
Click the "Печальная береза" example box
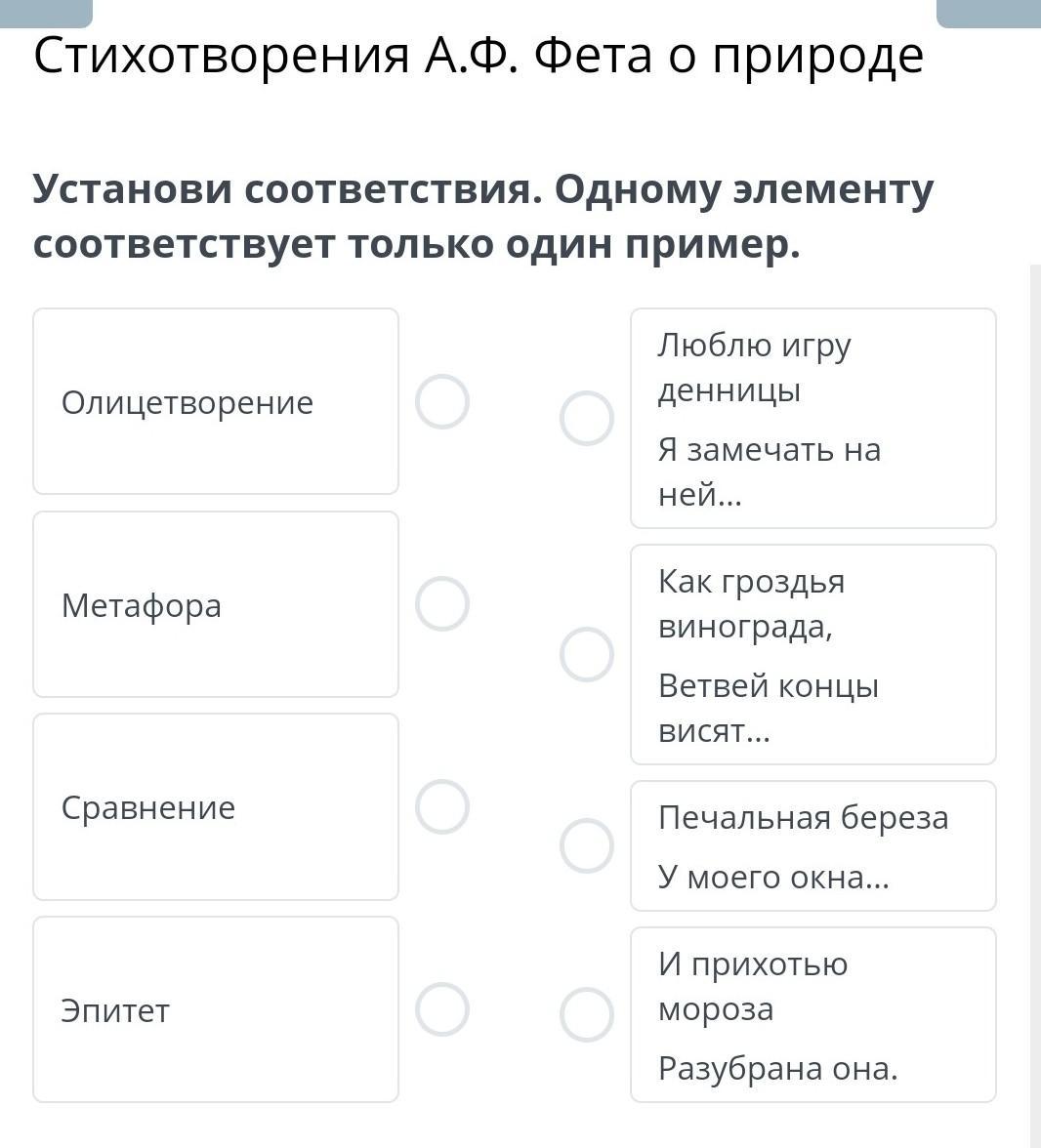point(812,845)
